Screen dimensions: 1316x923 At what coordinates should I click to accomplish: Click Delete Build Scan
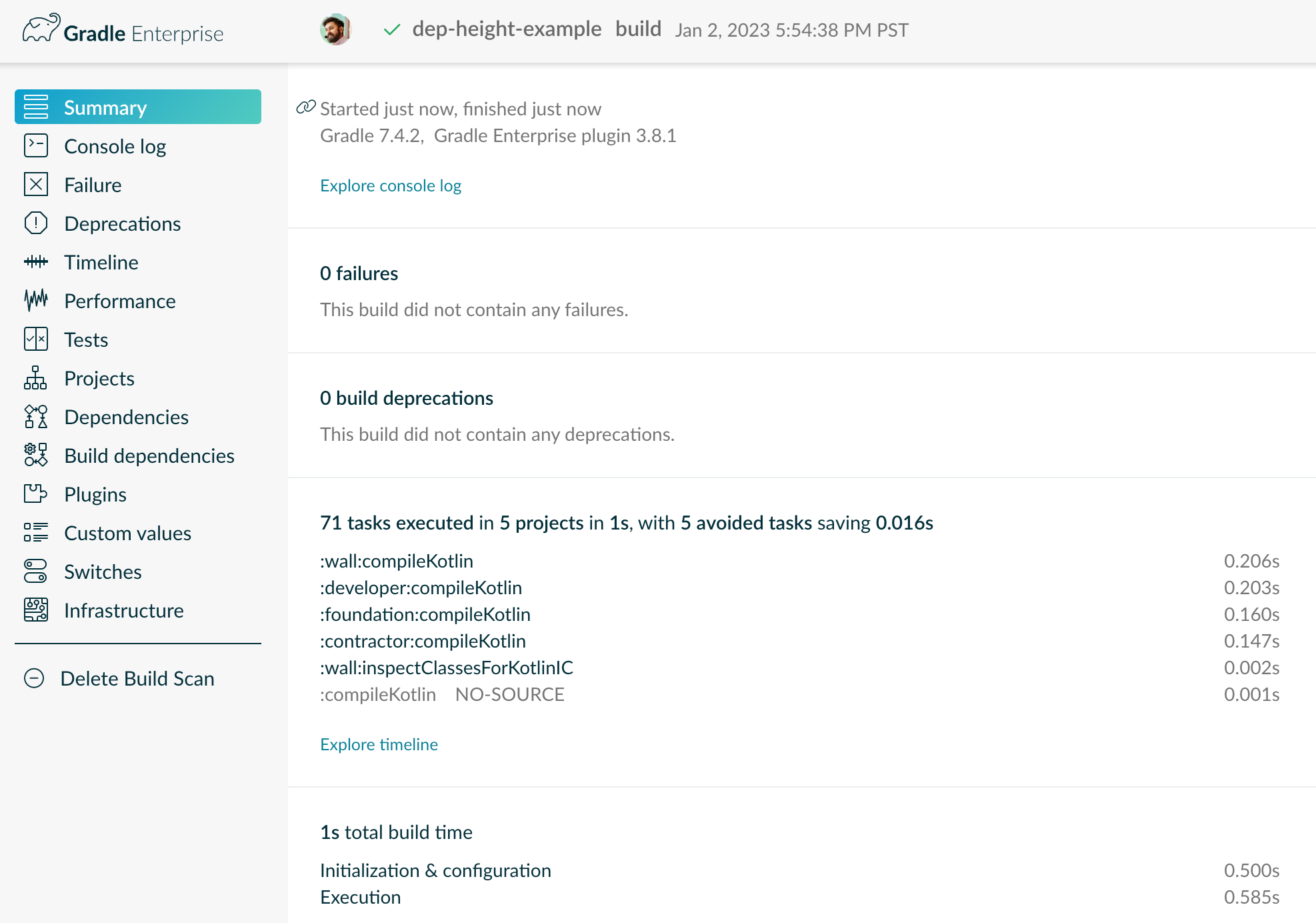point(137,678)
